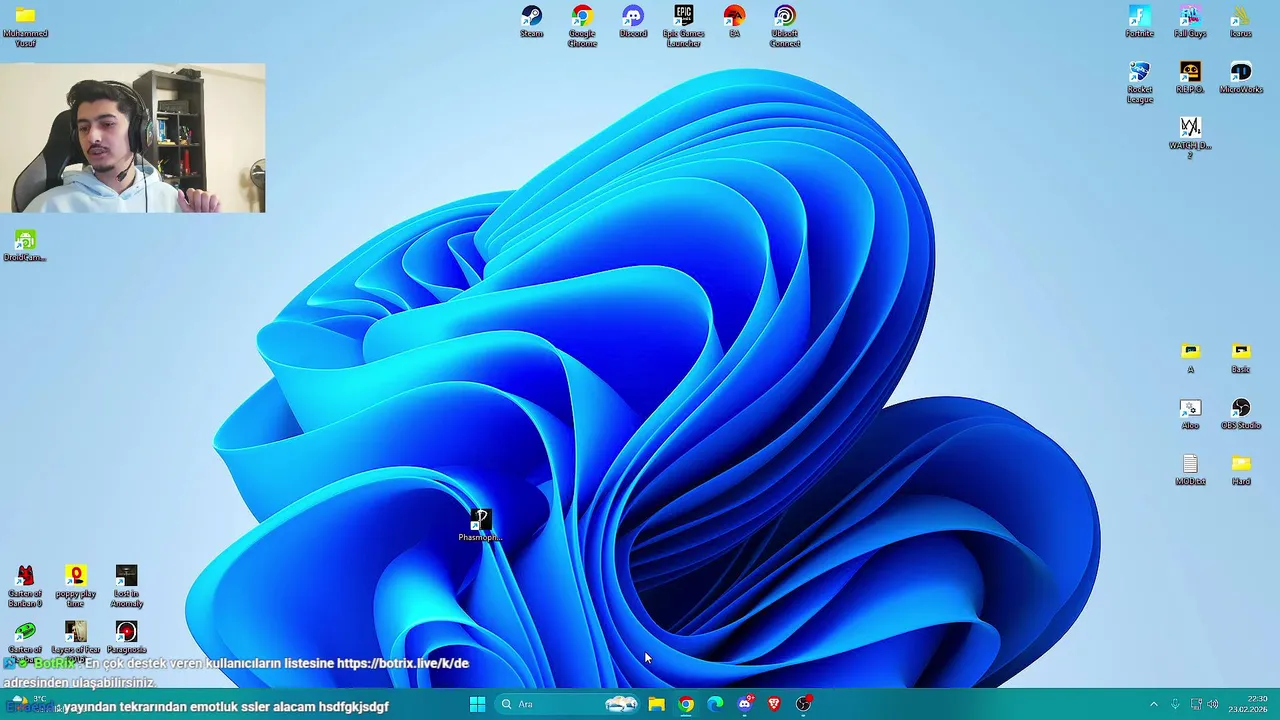Open File Explorer from the taskbar

tap(656, 704)
